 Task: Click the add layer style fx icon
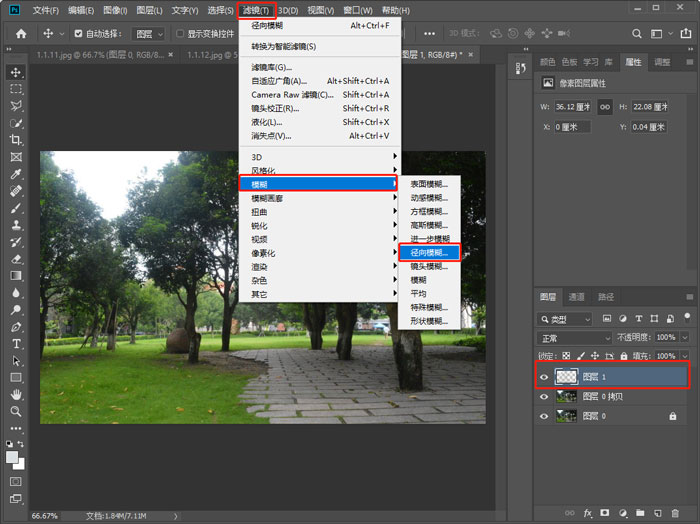click(588, 513)
